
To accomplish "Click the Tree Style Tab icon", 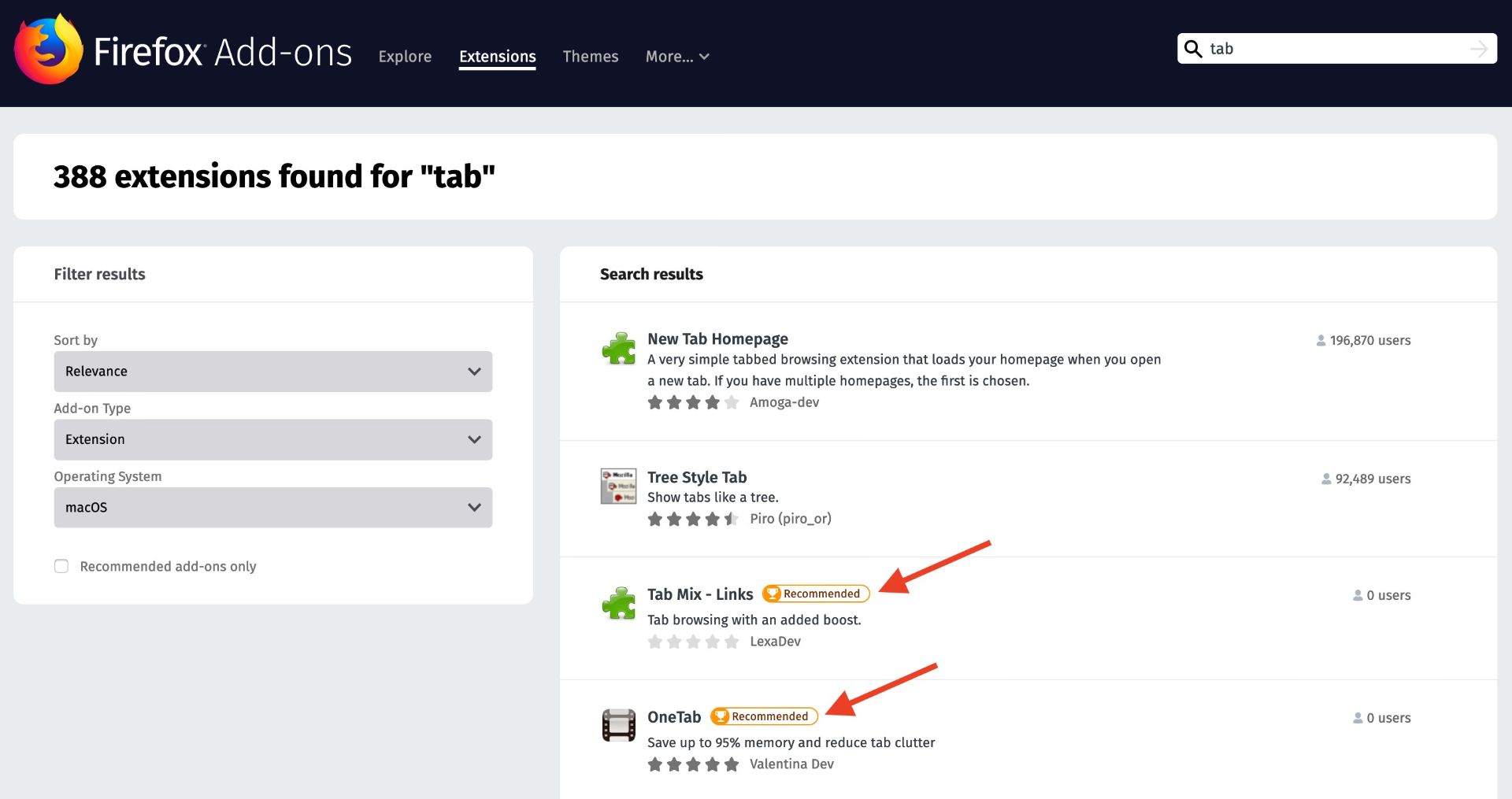I will coord(618,486).
